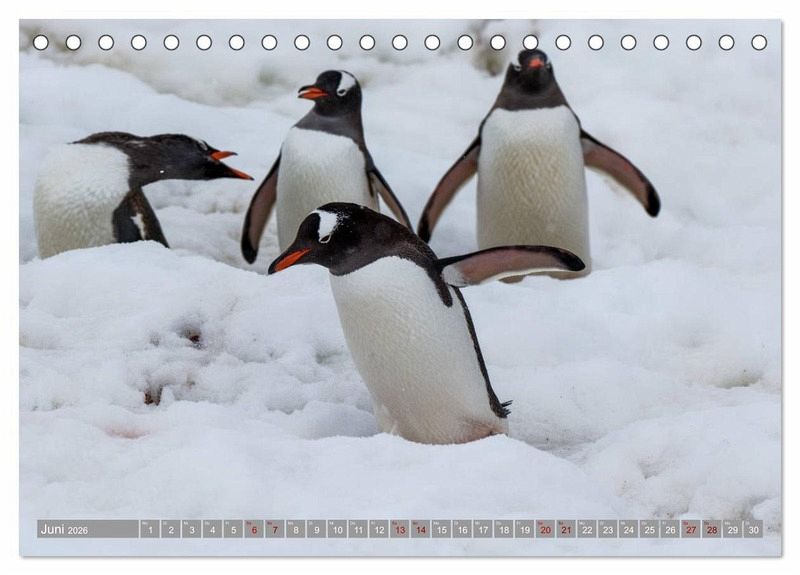Select day 11 in the calendar strip

click(358, 529)
